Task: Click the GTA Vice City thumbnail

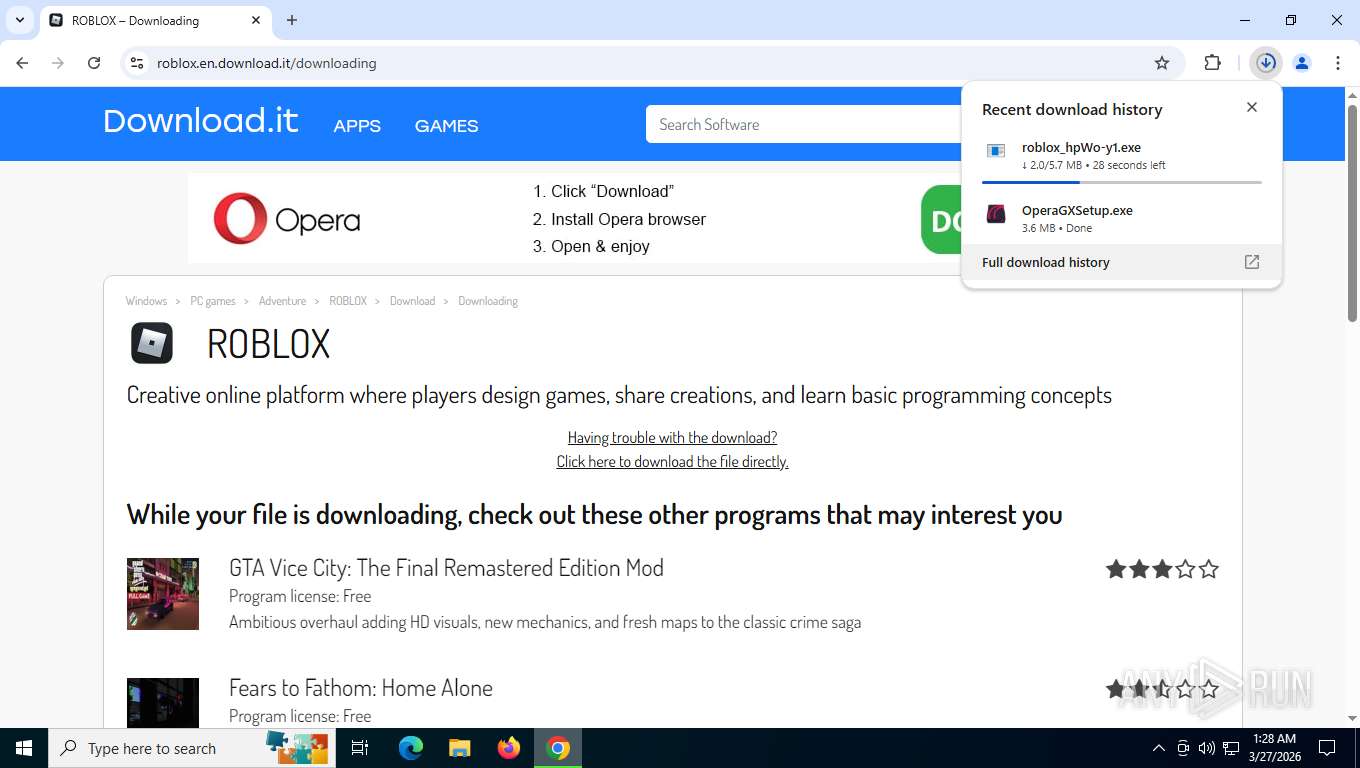Action: (x=163, y=594)
